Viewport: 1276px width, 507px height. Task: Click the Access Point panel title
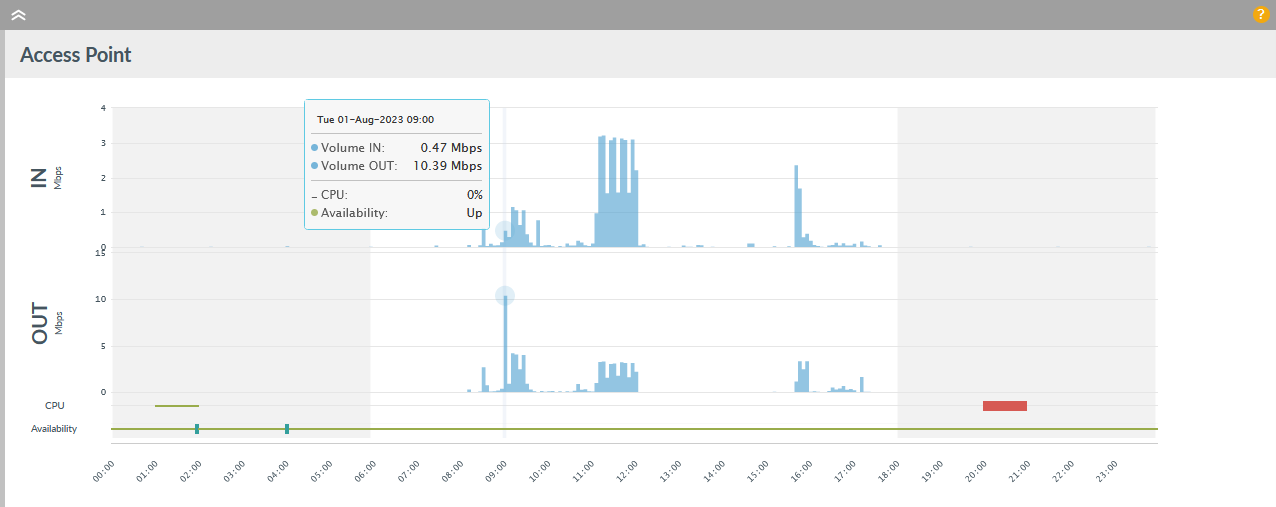coord(76,55)
